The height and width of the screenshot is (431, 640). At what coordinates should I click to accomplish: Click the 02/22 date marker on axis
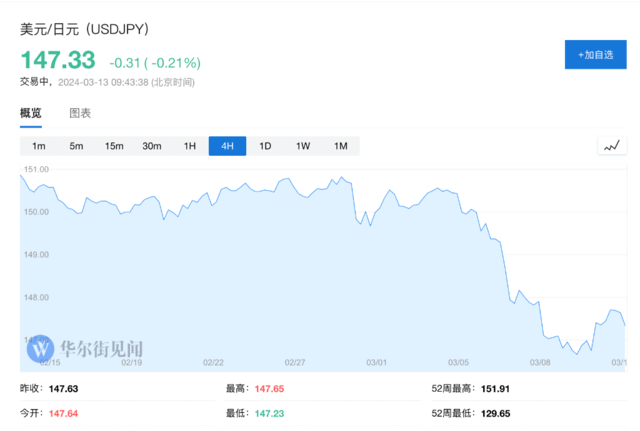(212, 362)
